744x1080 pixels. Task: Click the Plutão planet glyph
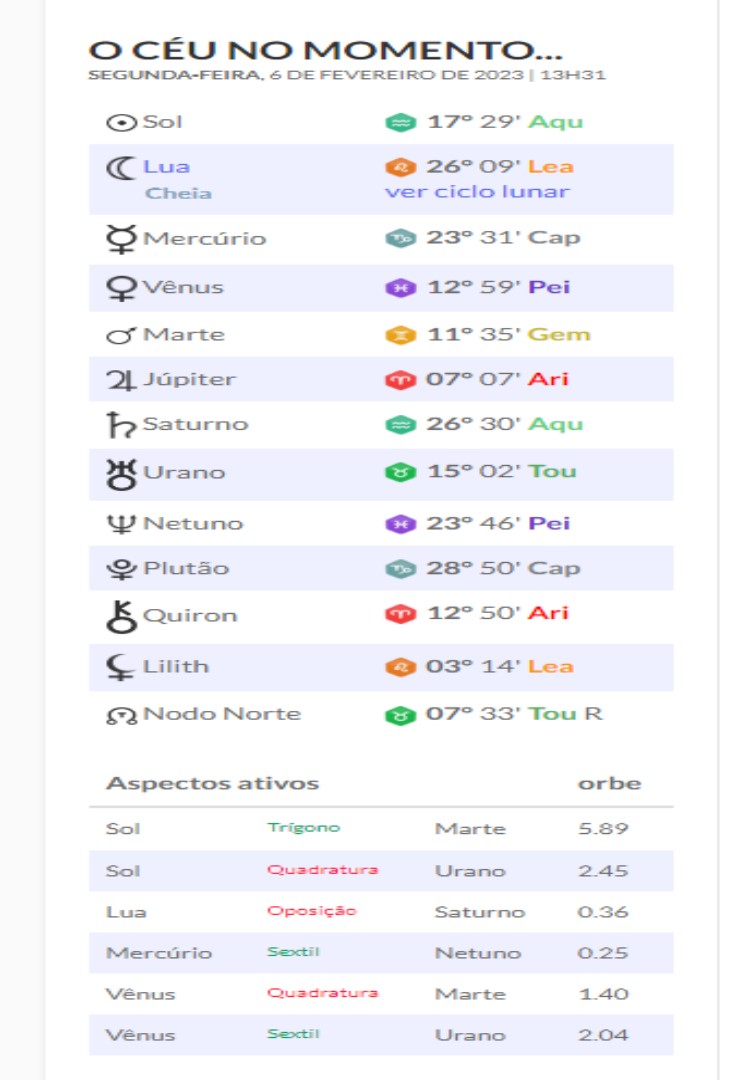121,569
